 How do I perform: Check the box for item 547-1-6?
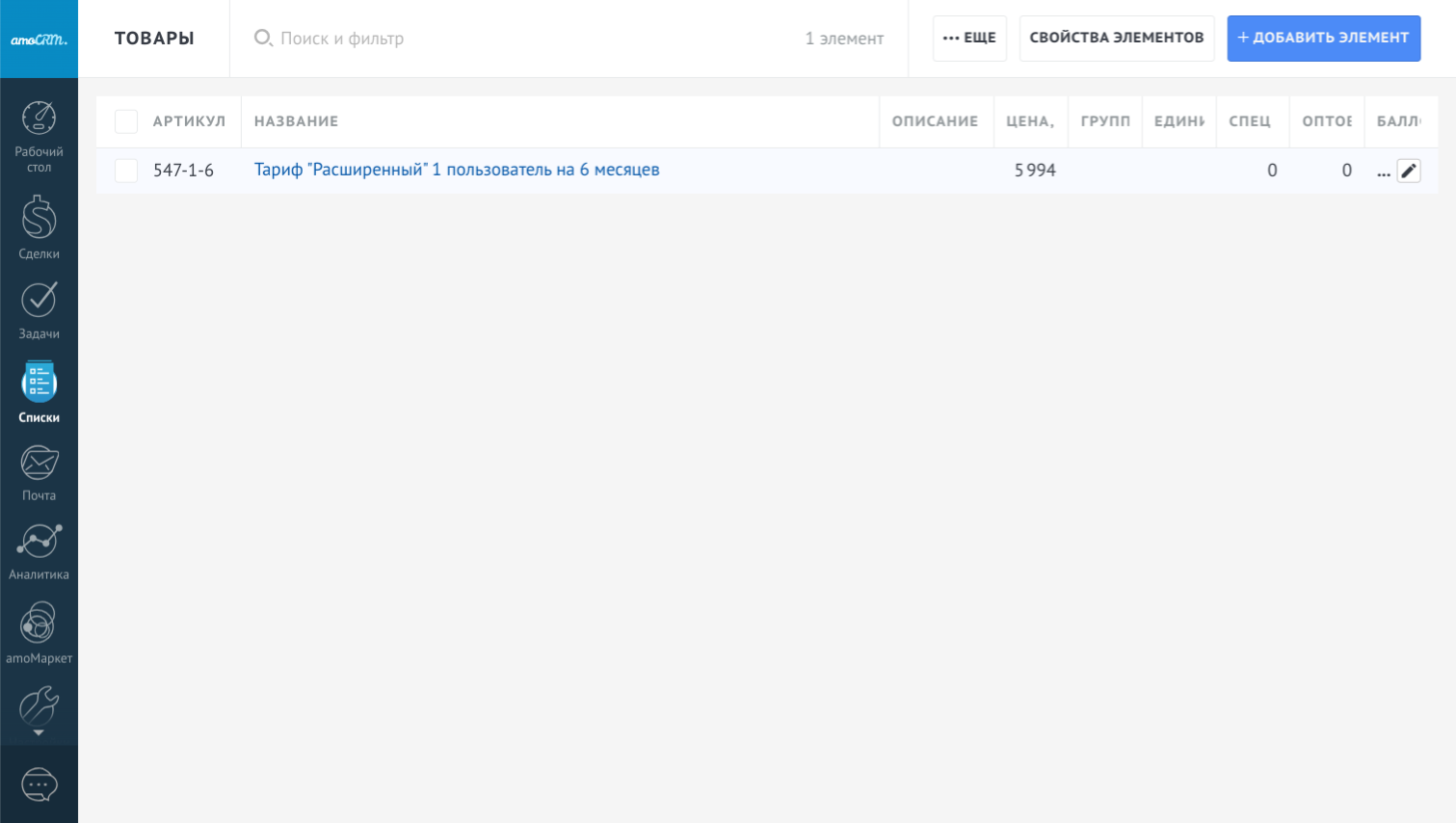point(126,171)
